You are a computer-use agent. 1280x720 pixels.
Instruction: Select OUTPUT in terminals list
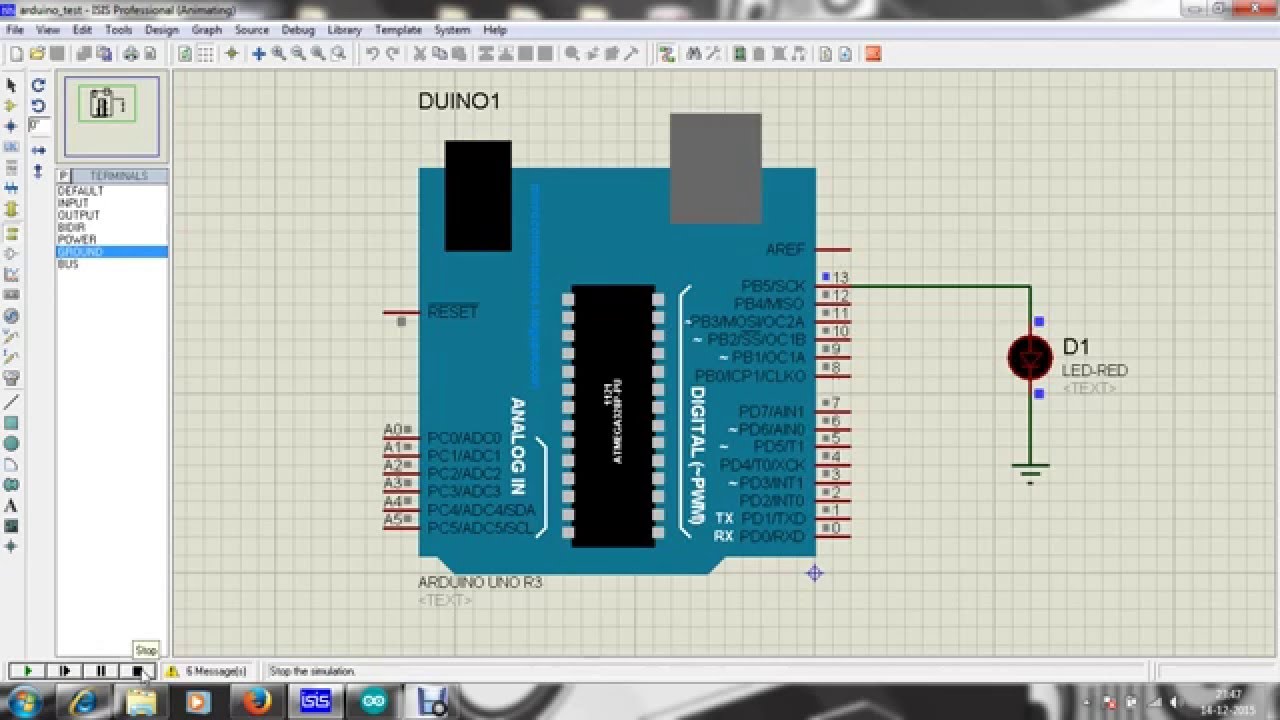click(x=111, y=215)
